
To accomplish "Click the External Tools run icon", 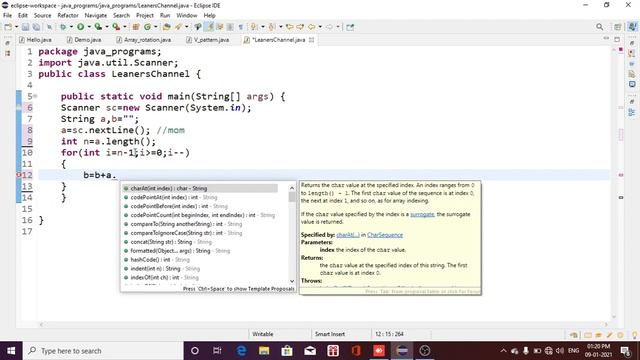I will pyautogui.click(x=116, y=27).
